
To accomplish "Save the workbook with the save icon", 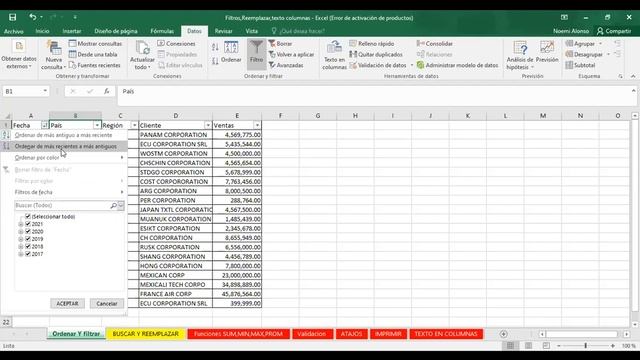I will tap(13, 17).
